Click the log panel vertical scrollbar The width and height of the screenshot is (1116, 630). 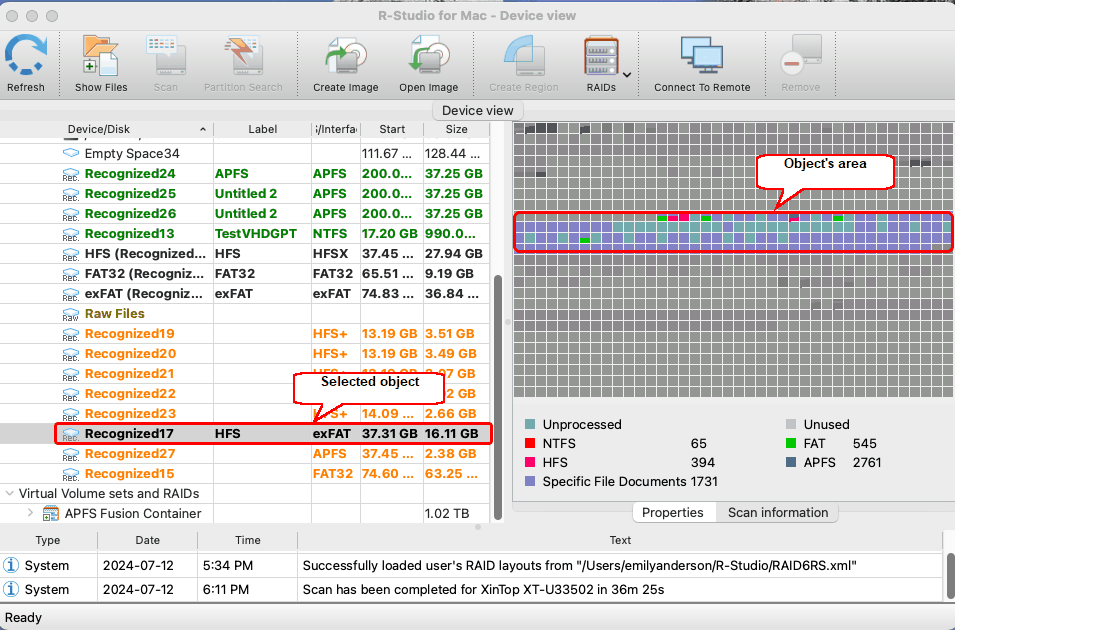click(x=949, y=576)
